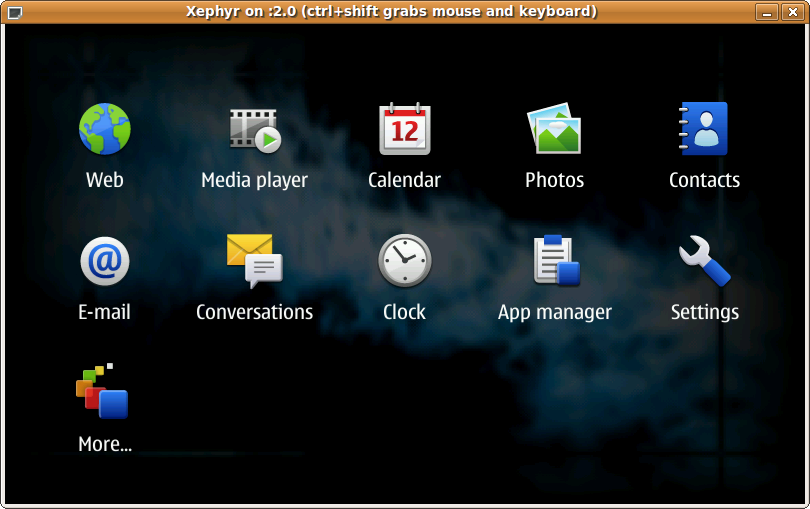Minimize the Xephyr window

pos(767,12)
